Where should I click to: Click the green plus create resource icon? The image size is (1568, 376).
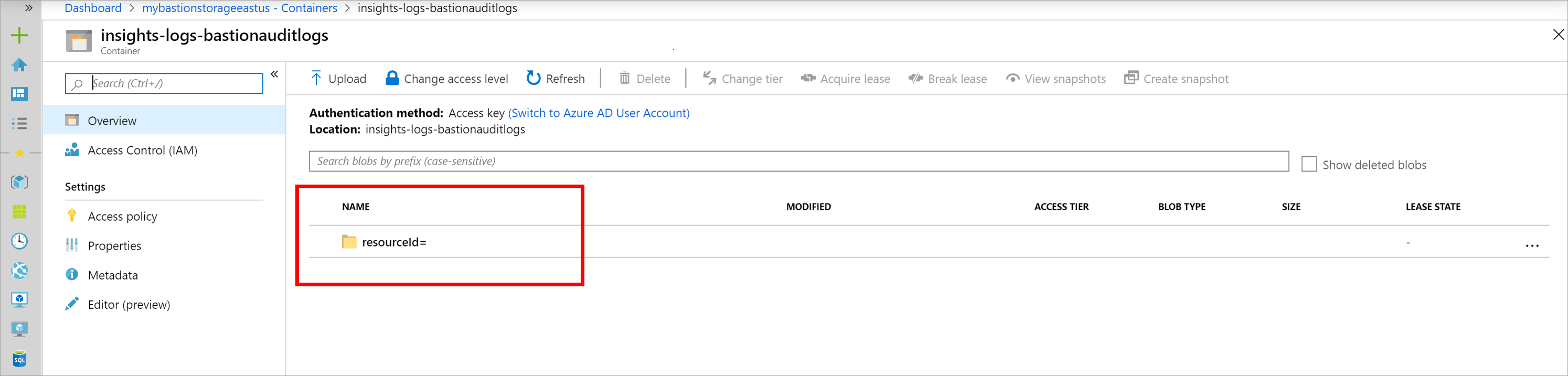pos(19,35)
